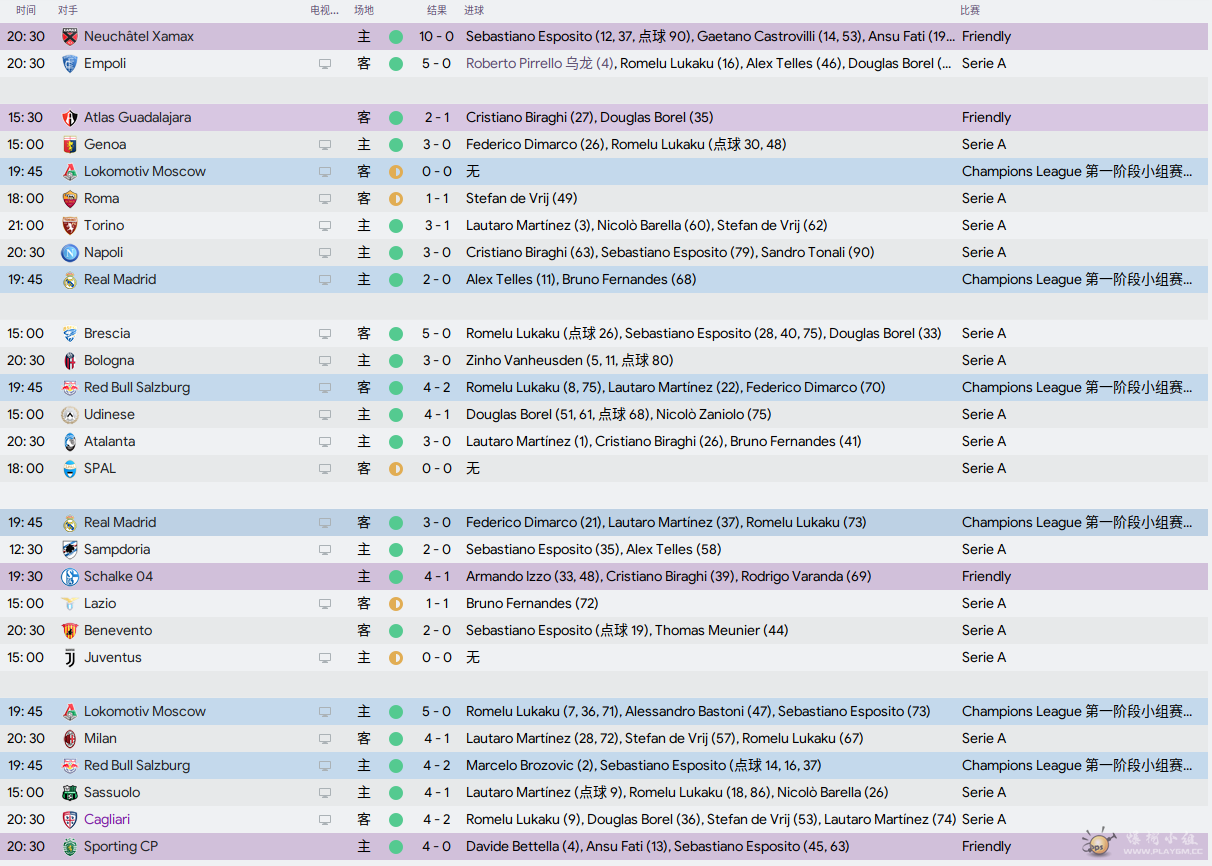1212x866 pixels.
Task: Click the 客 venue cell in Benevento row
Action: [x=364, y=630]
